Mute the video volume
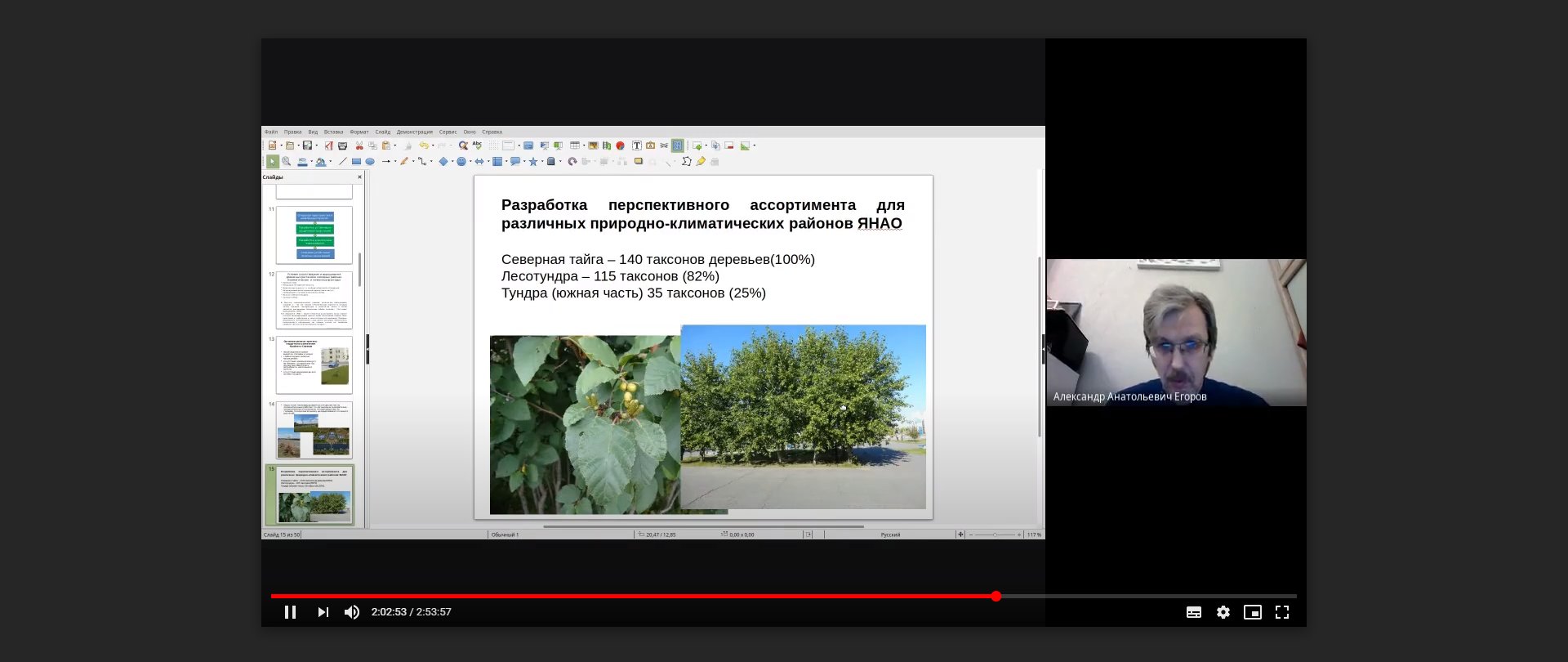 (x=352, y=612)
